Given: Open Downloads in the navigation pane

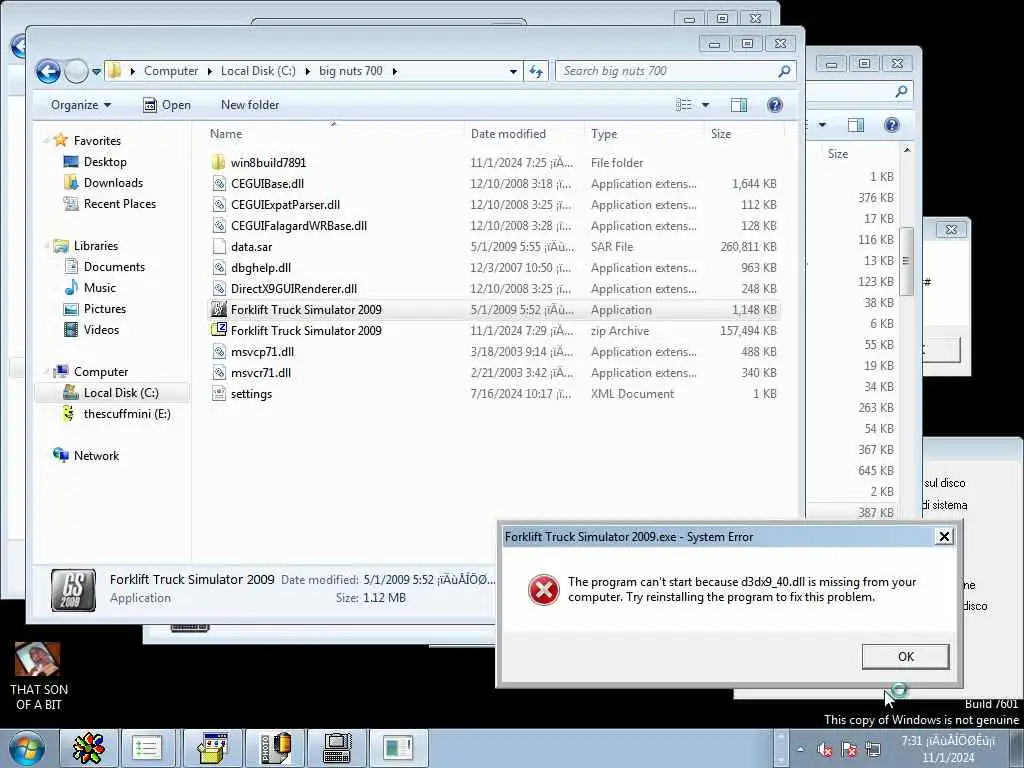Looking at the screenshot, I should tap(113, 183).
